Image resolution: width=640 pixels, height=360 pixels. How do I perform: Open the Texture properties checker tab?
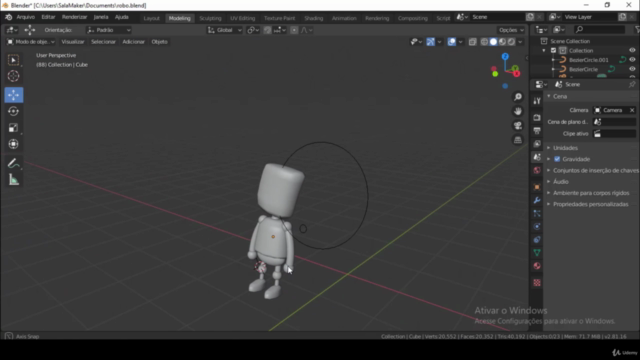click(x=537, y=282)
